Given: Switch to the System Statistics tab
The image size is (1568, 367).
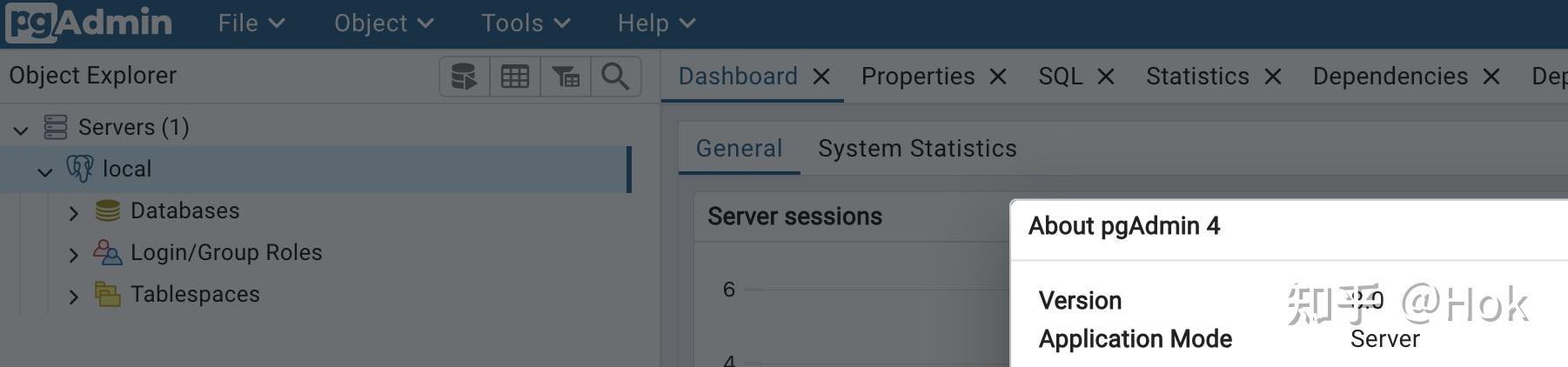Looking at the screenshot, I should [x=917, y=149].
